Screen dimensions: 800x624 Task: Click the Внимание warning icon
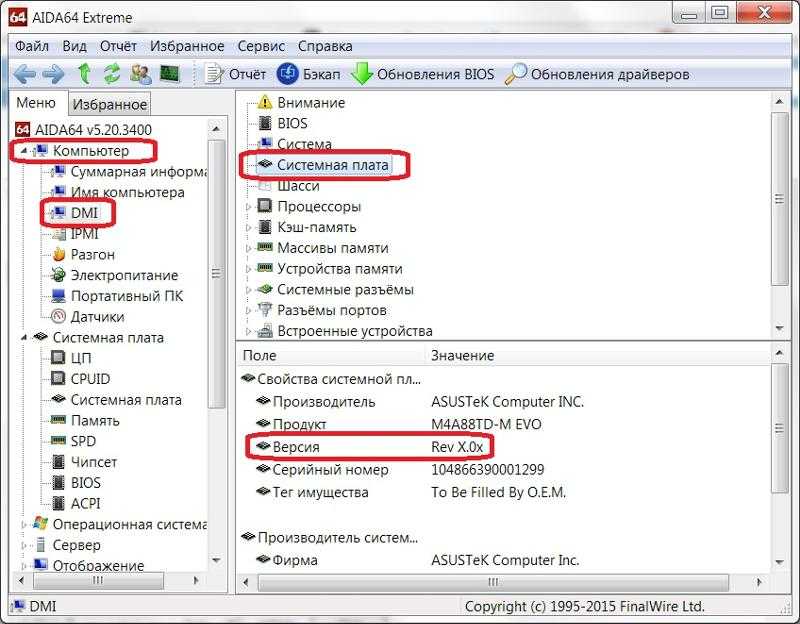[x=265, y=103]
